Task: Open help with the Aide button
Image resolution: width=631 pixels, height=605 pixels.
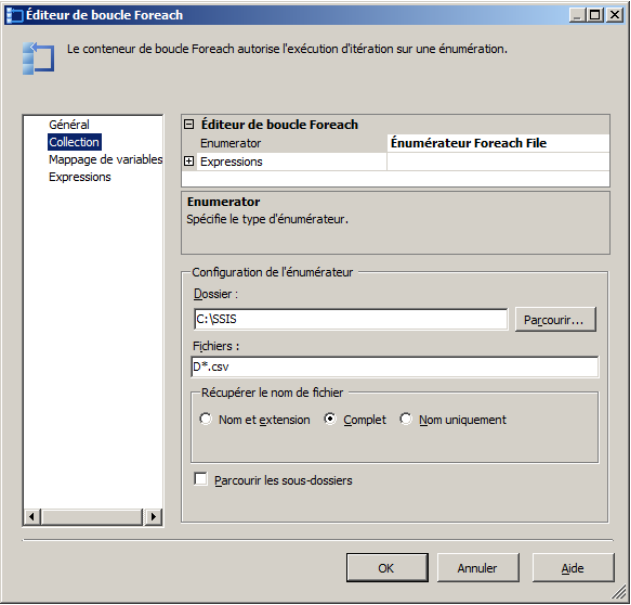Action: pos(572,568)
